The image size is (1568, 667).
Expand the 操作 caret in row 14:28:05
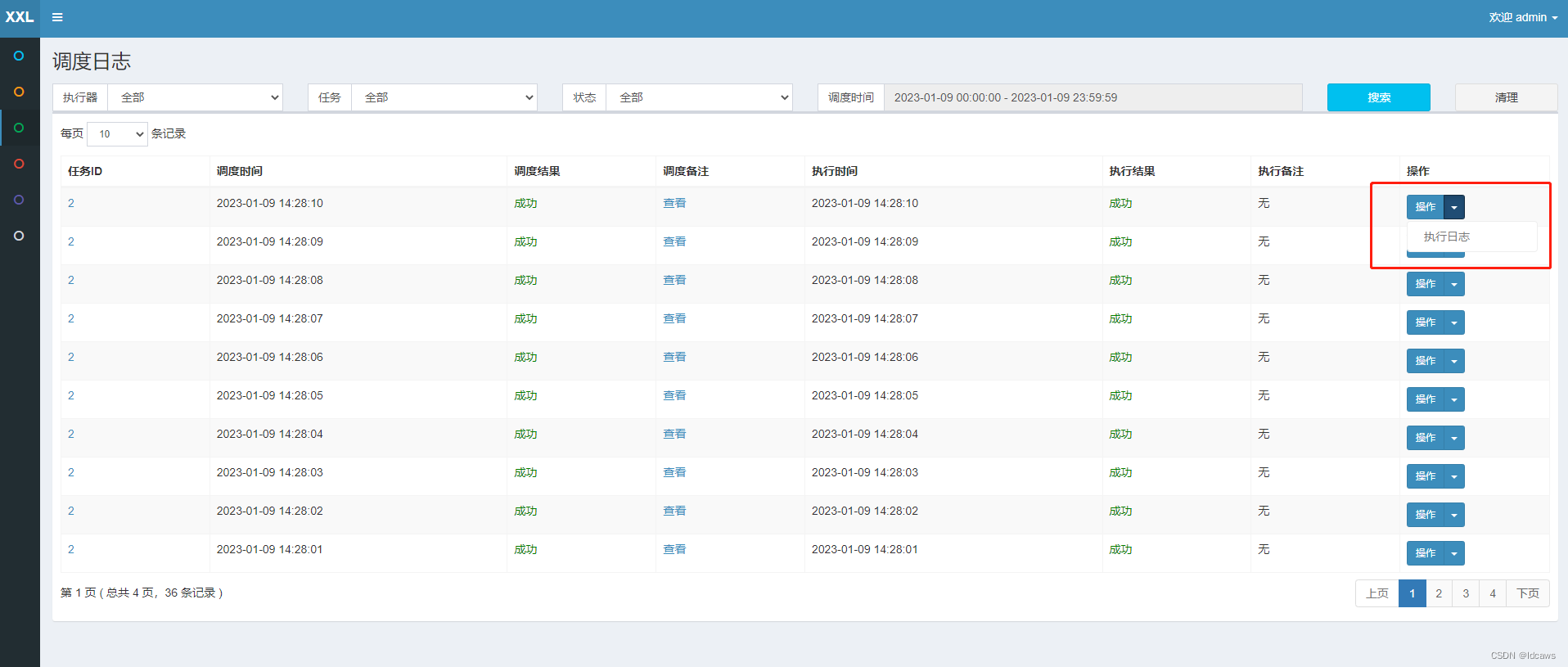pyautogui.click(x=1454, y=399)
